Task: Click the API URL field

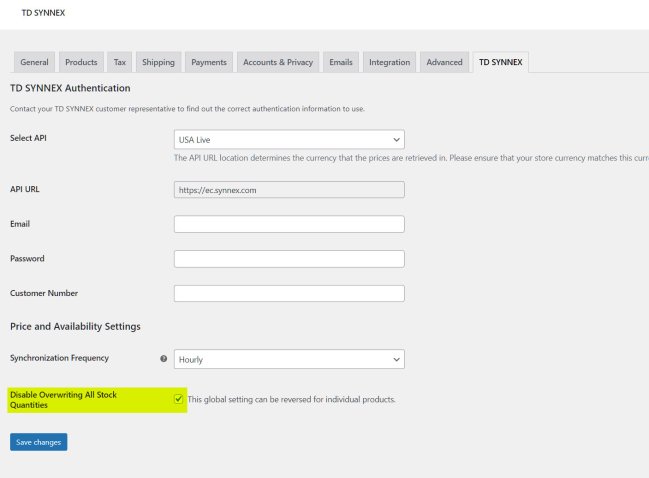Action: coord(289,190)
